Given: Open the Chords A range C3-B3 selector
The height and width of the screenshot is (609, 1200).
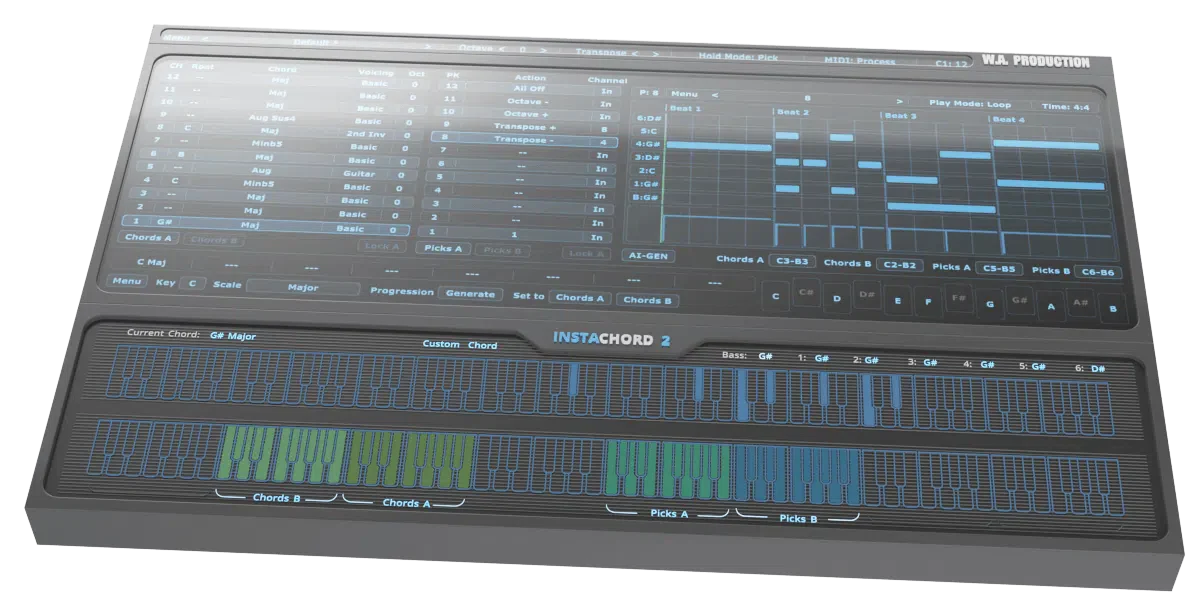Looking at the screenshot, I should (x=792, y=261).
